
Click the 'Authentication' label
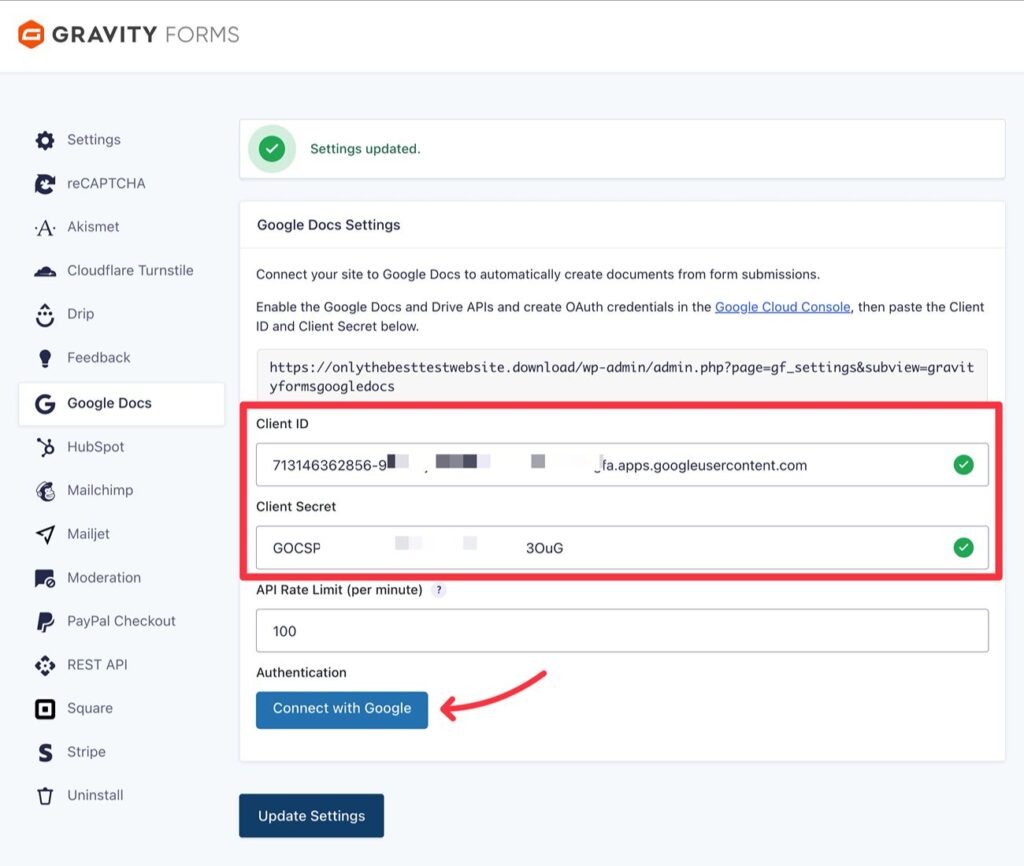click(x=301, y=673)
